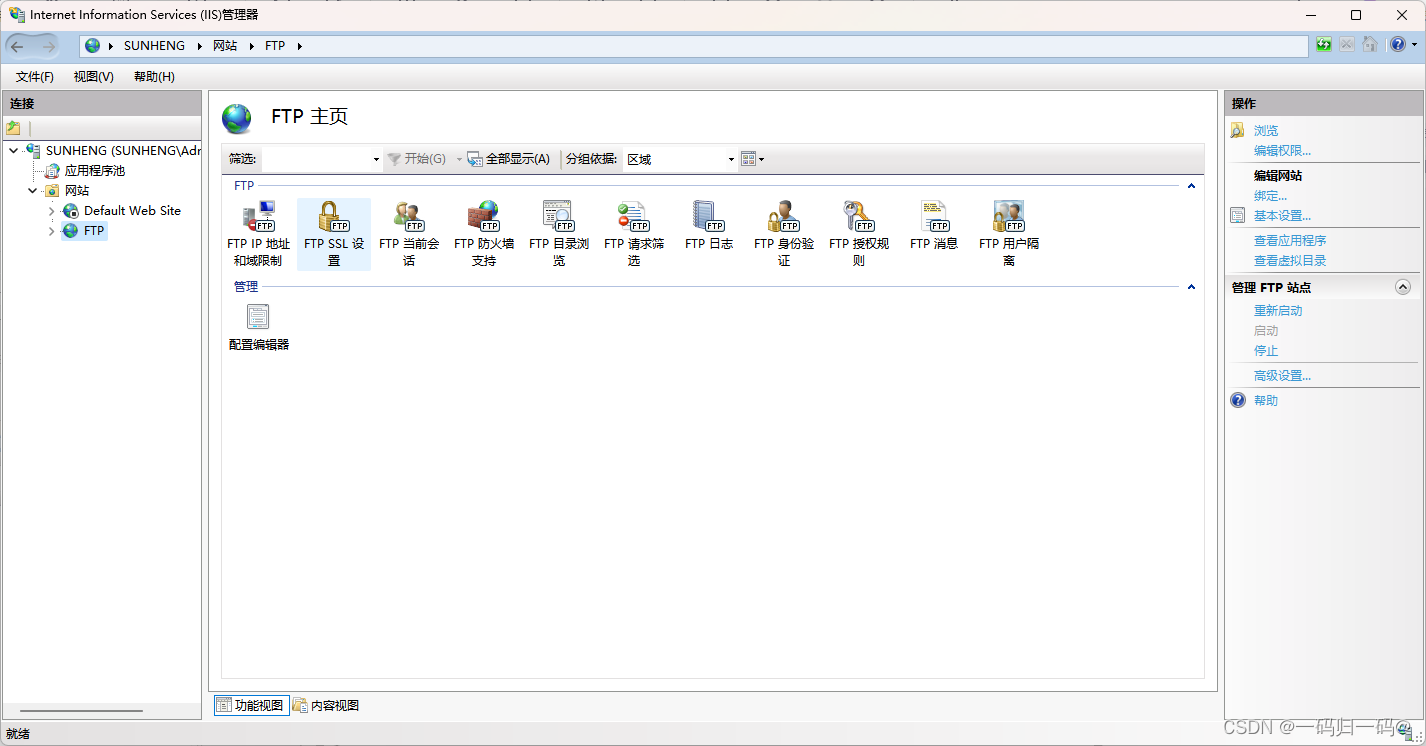Open the Configuration Editor (配置编辑器) icon
This screenshot has height=746, width=1426.
pos(259,327)
